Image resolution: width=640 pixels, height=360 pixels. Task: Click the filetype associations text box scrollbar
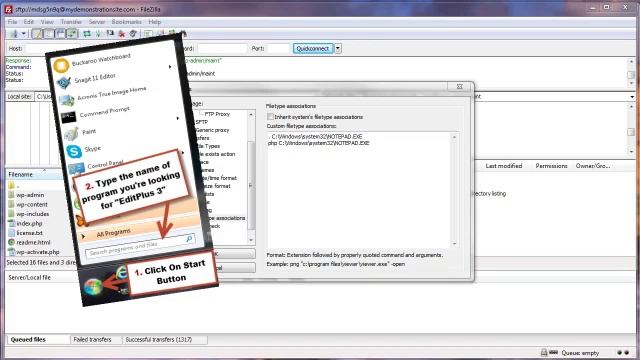454,190
